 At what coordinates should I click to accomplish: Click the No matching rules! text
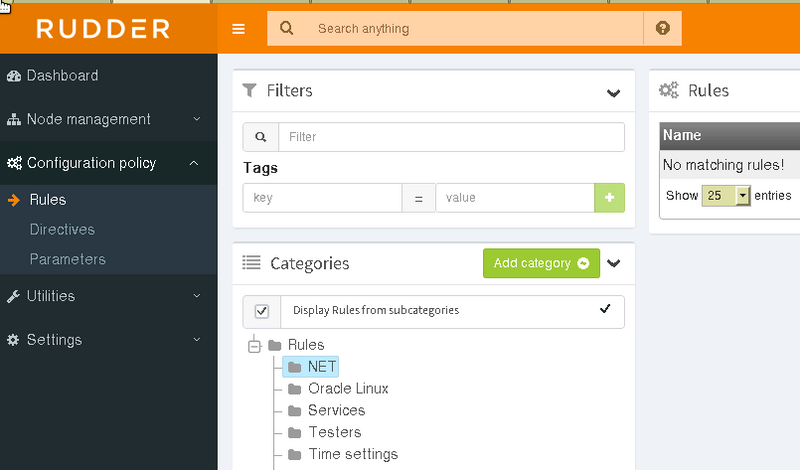[x=723, y=165]
